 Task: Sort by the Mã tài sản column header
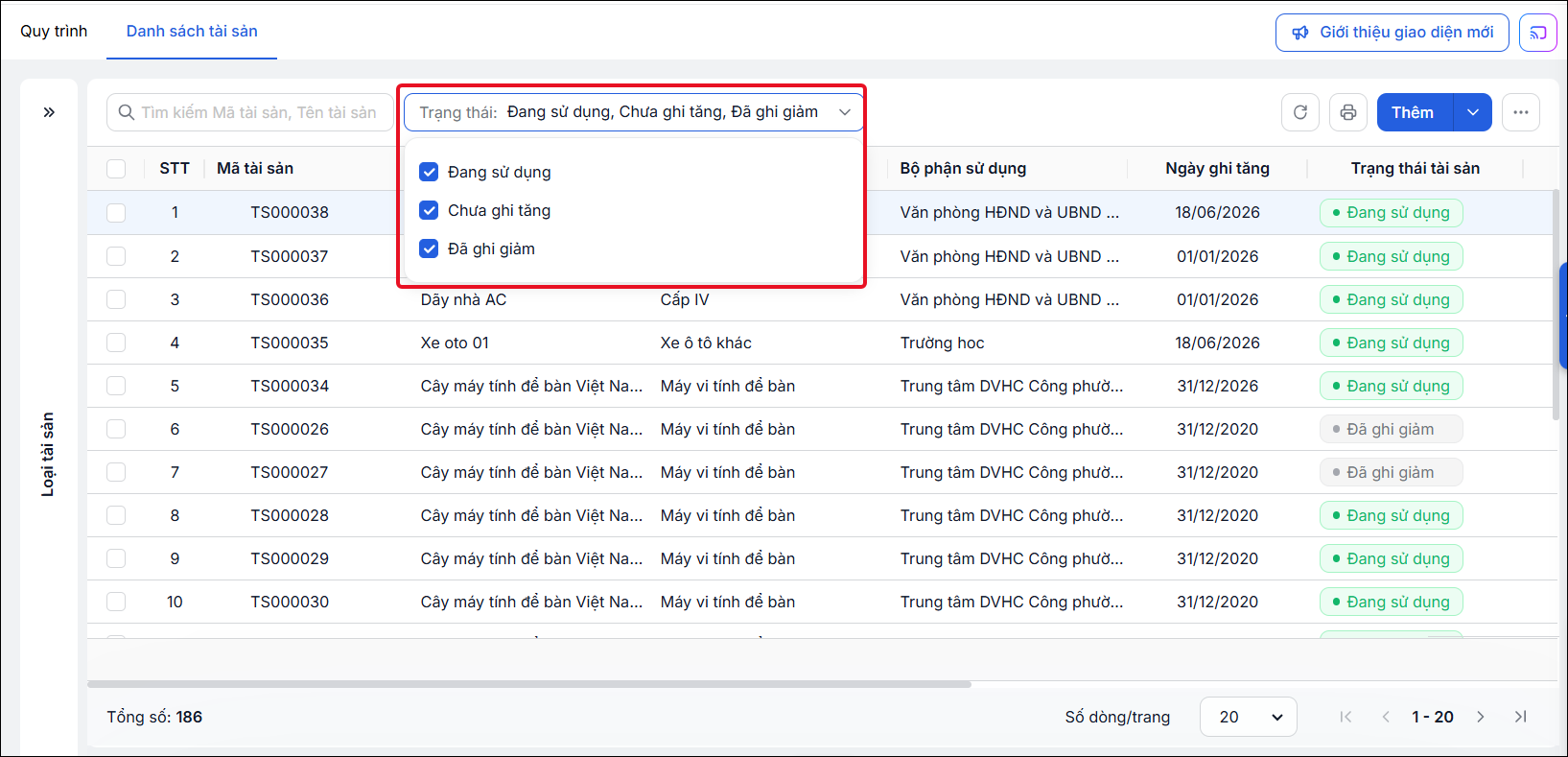tap(255, 168)
